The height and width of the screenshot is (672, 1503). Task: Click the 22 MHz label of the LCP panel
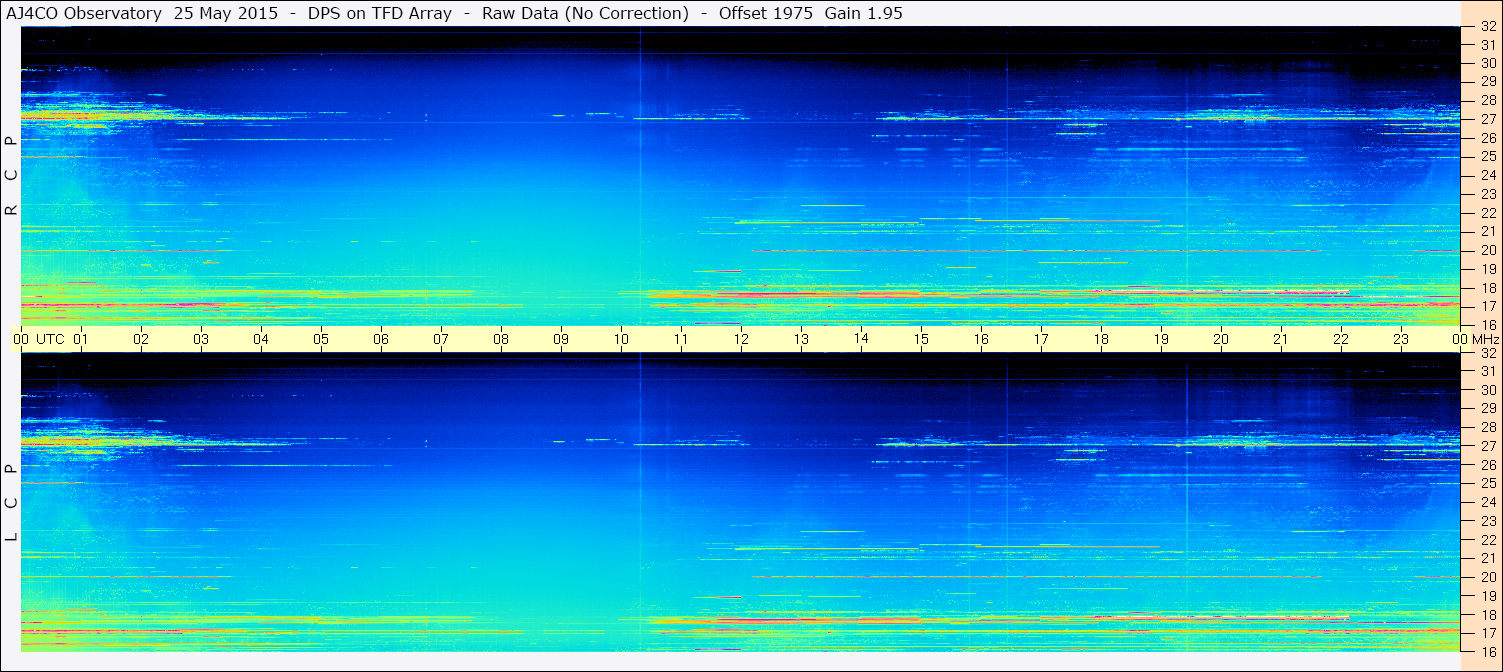point(1488,540)
